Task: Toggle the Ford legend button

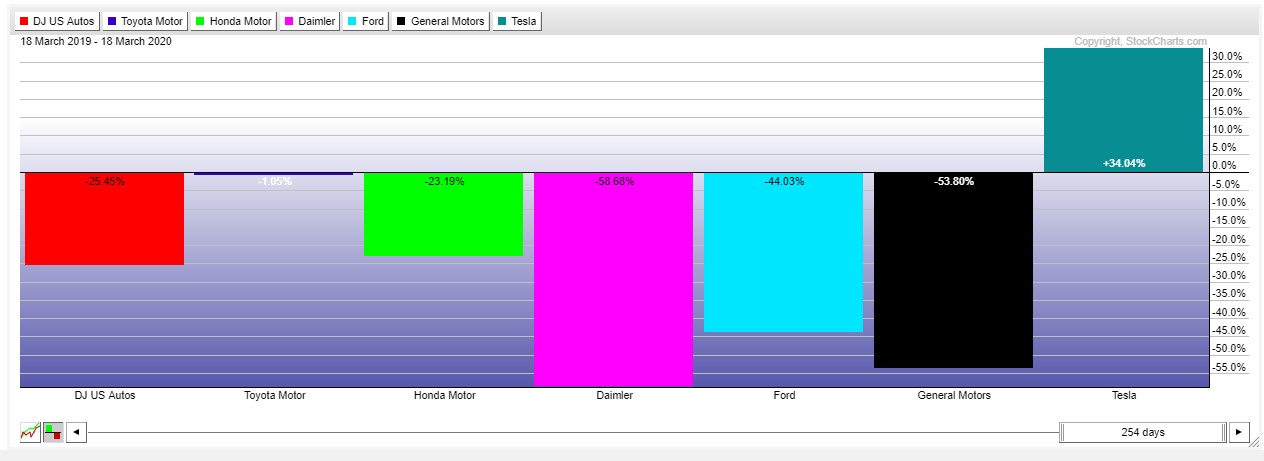Action: coord(364,21)
